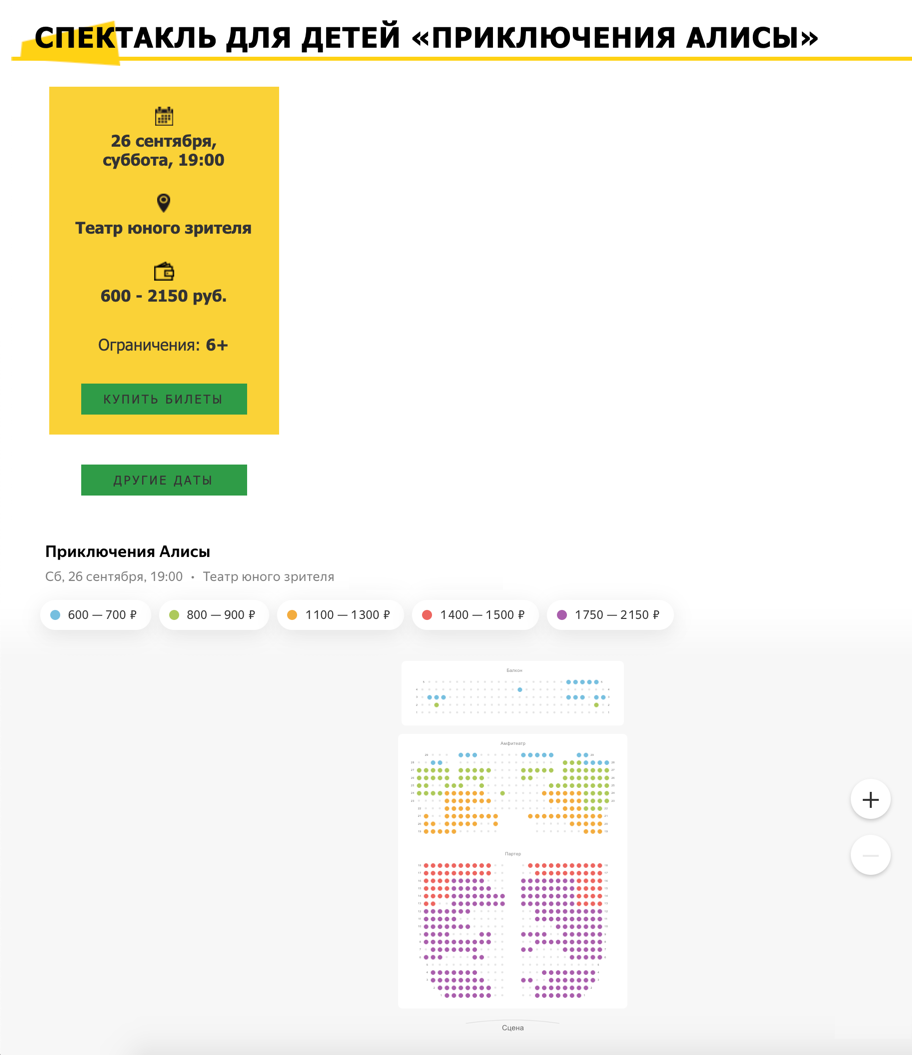This screenshot has width=912, height=1055.
Task: Click the «Партер» section label
Action: 513,854
